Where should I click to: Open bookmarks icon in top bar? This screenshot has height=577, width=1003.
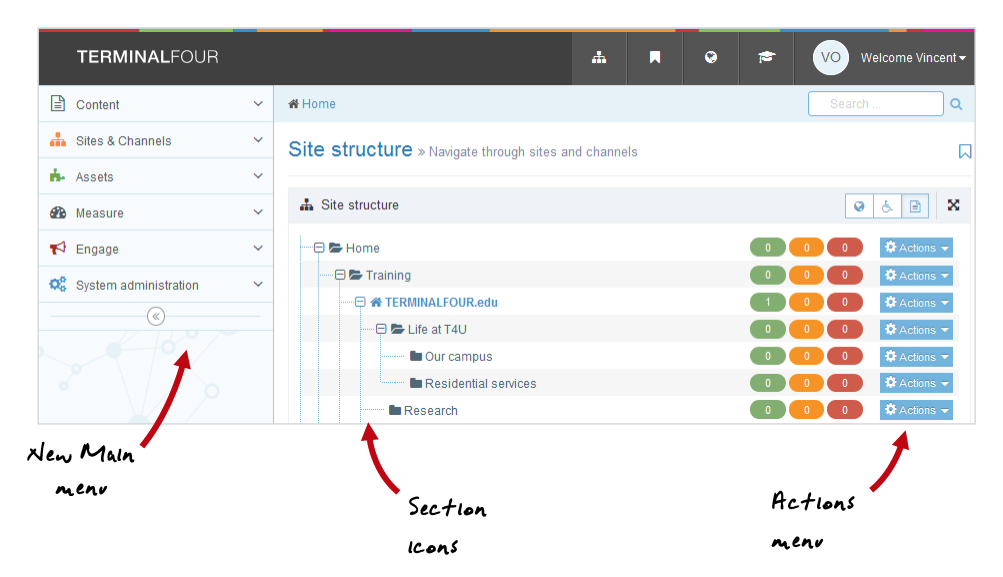pos(655,58)
